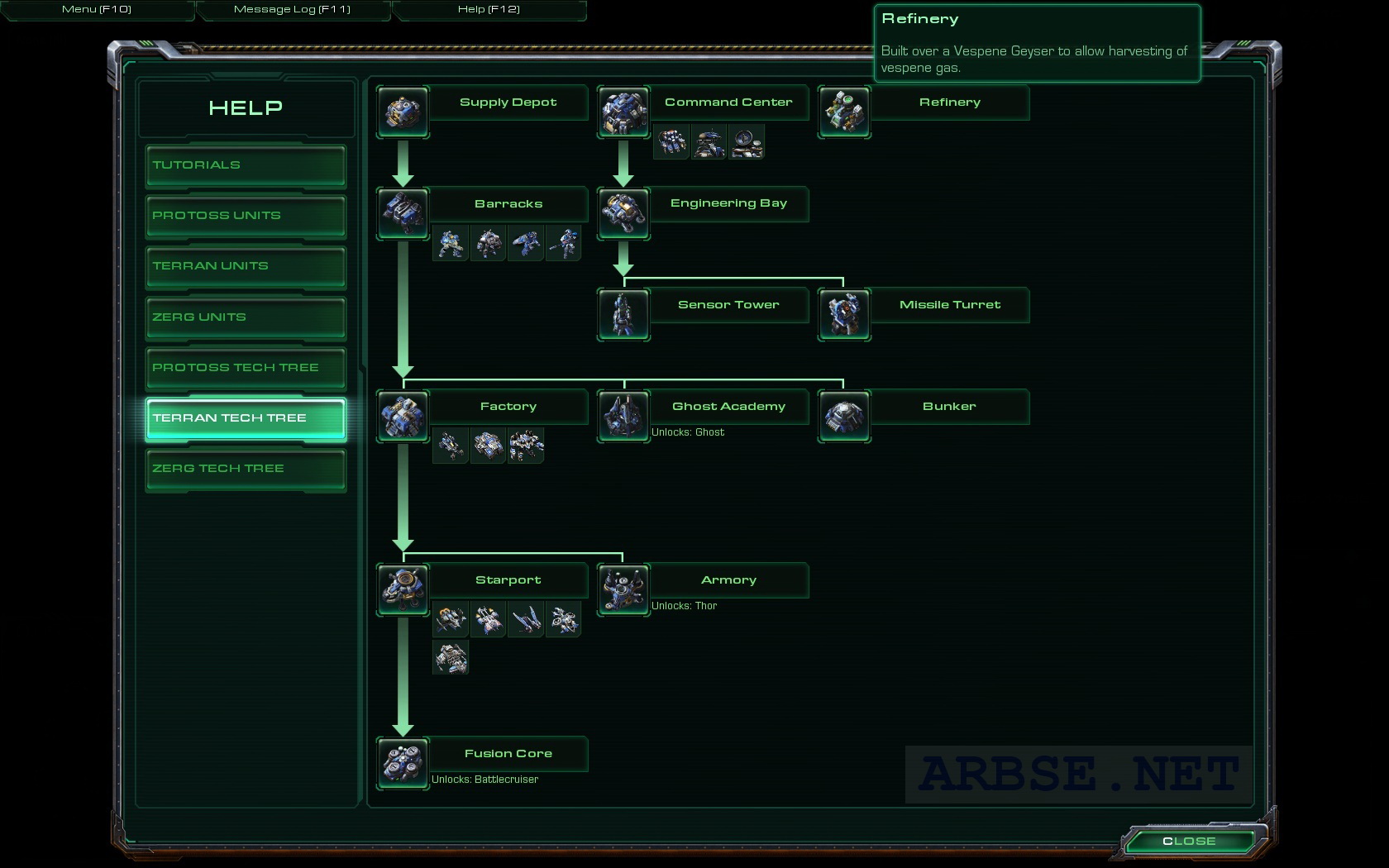Click the Siege Tank icon under Factory

tap(488, 446)
